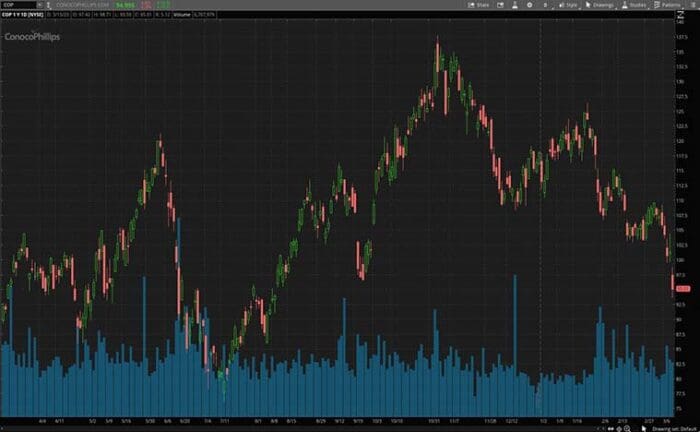Open the Studies menu

point(634,5)
